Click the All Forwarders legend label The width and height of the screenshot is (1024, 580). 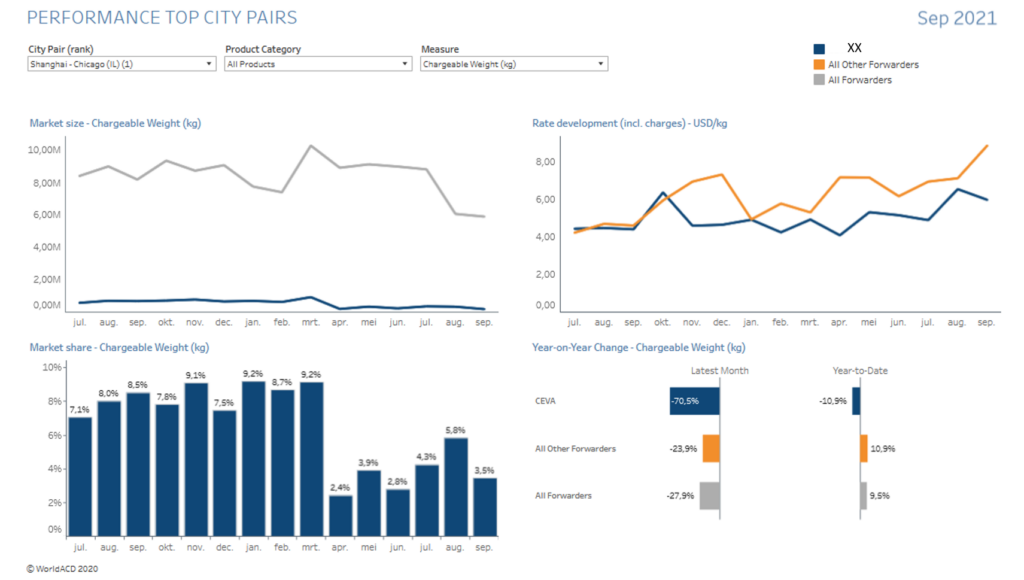(x=860, y=80)
